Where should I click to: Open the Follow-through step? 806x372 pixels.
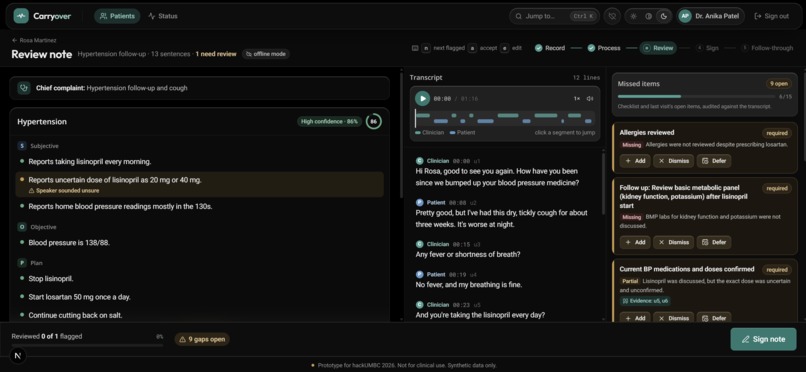(x=767, y=48)
